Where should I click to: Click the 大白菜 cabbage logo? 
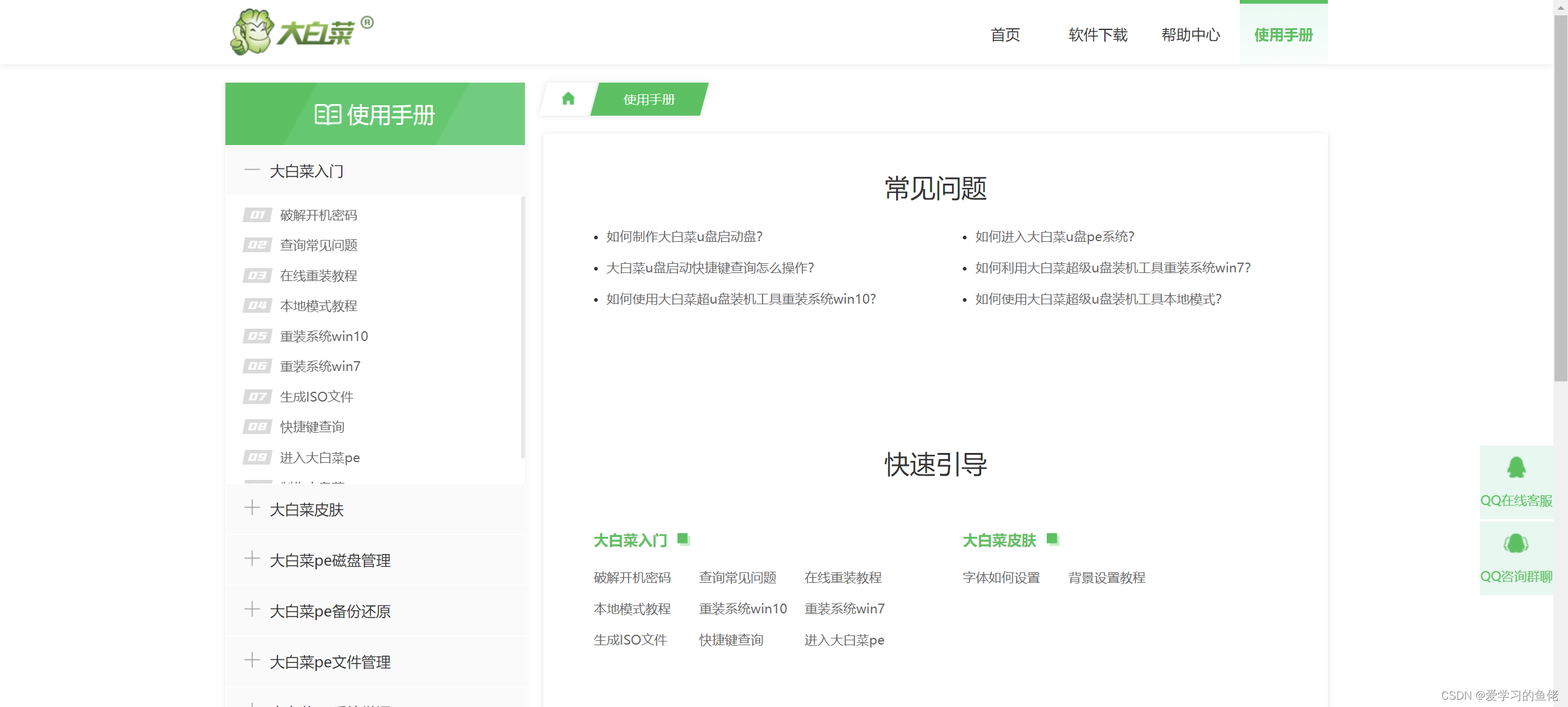point(301,32)
